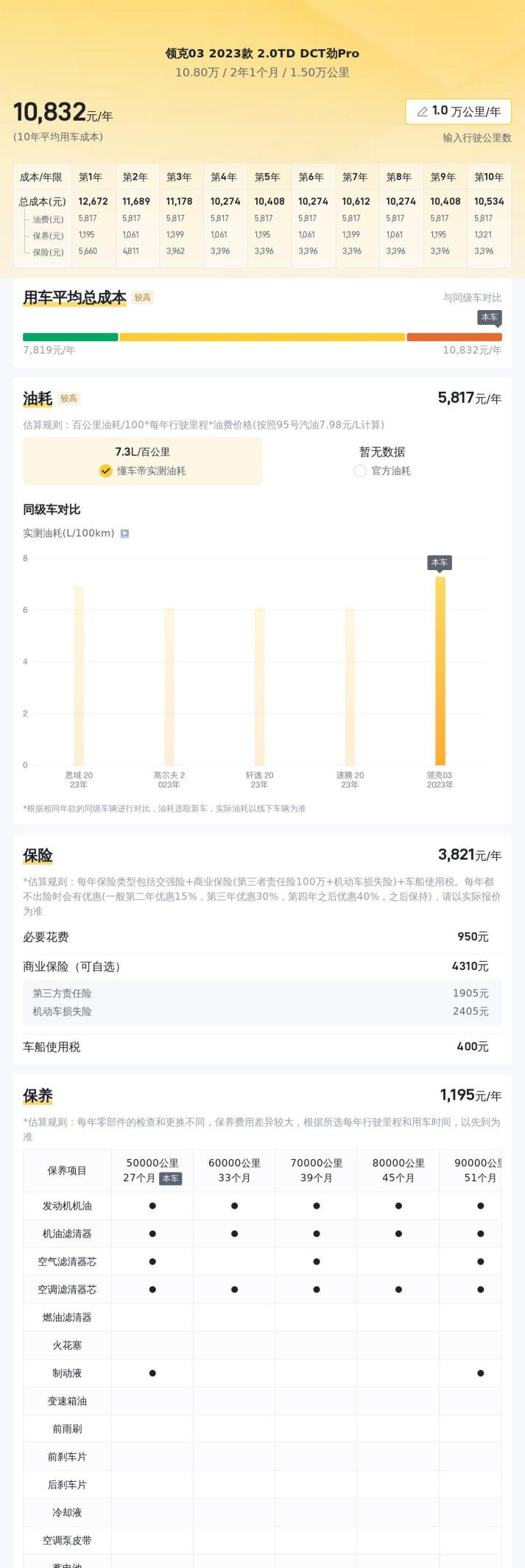The image size is (525, 1568).
Task: Click the pencil edit icon for yearly mileage
Action: (x=422, y=112)
